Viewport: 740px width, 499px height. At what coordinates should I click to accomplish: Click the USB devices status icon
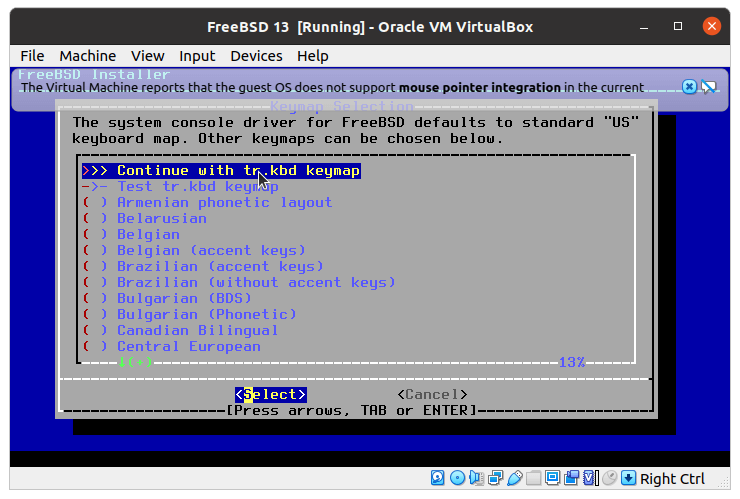point(515,478)
